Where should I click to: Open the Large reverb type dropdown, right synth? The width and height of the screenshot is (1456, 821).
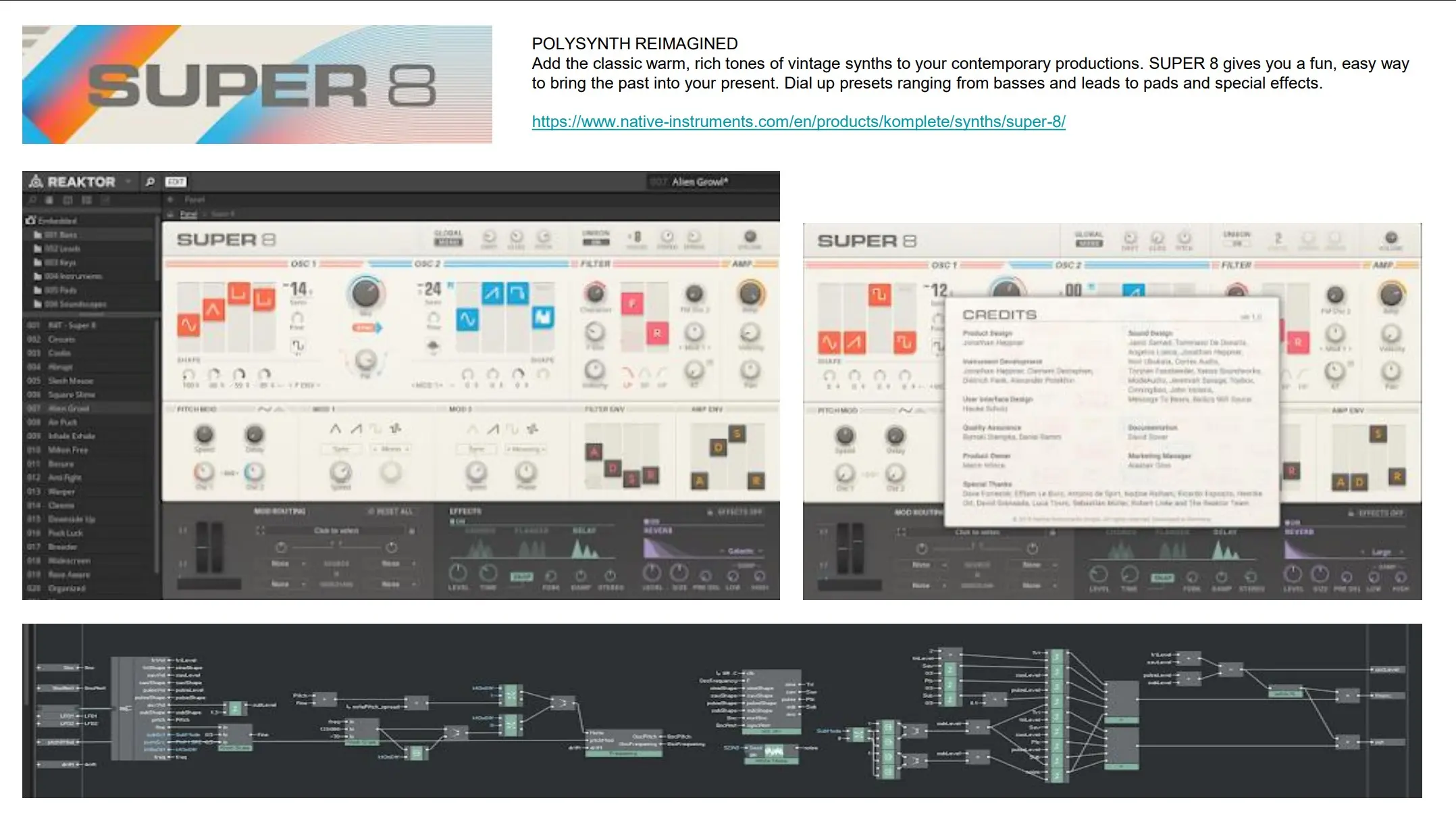click(1382, 553)
